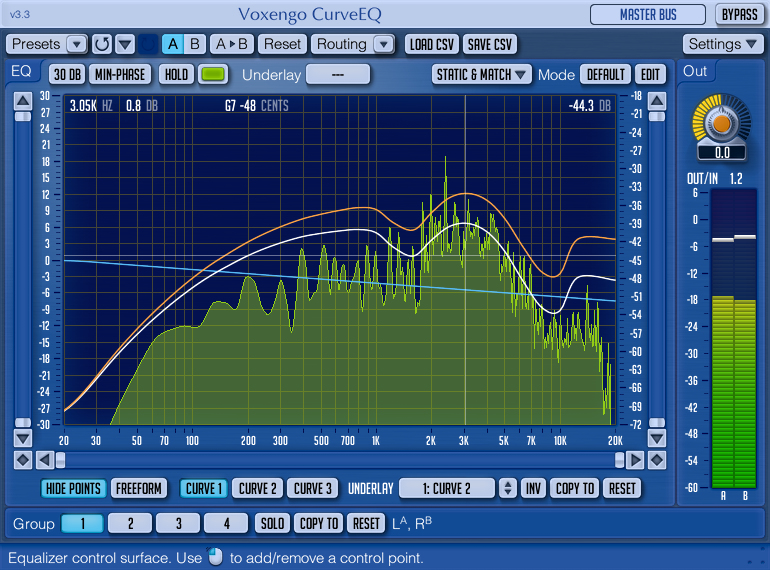Screen dimensions: 770x570
Task: Select Group 1
Action: [82, 524]
